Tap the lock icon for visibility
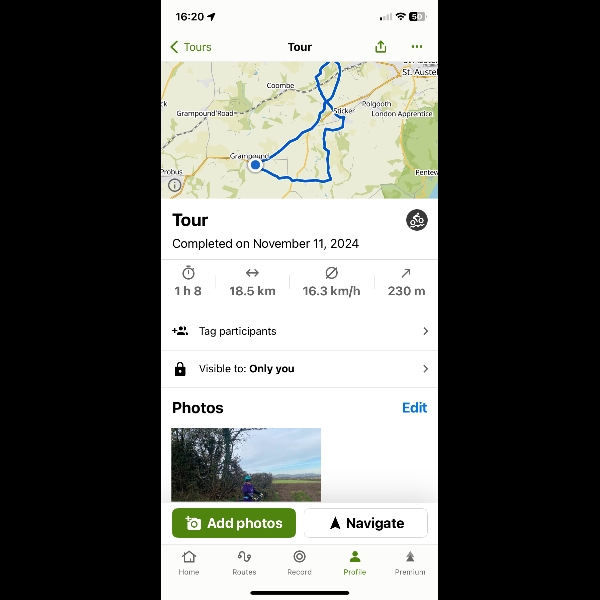600x600 pixels. (180, 369)
